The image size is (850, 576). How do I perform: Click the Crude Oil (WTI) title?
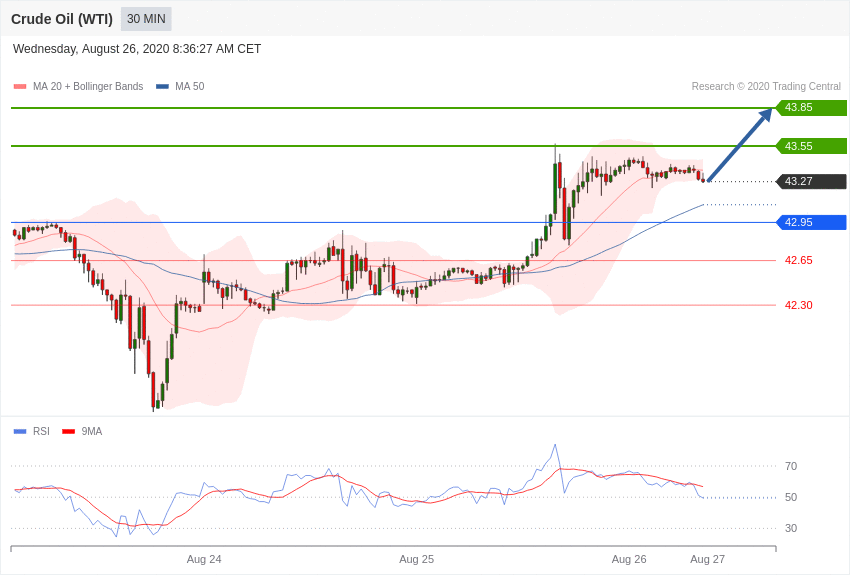(x=62, y=20)
